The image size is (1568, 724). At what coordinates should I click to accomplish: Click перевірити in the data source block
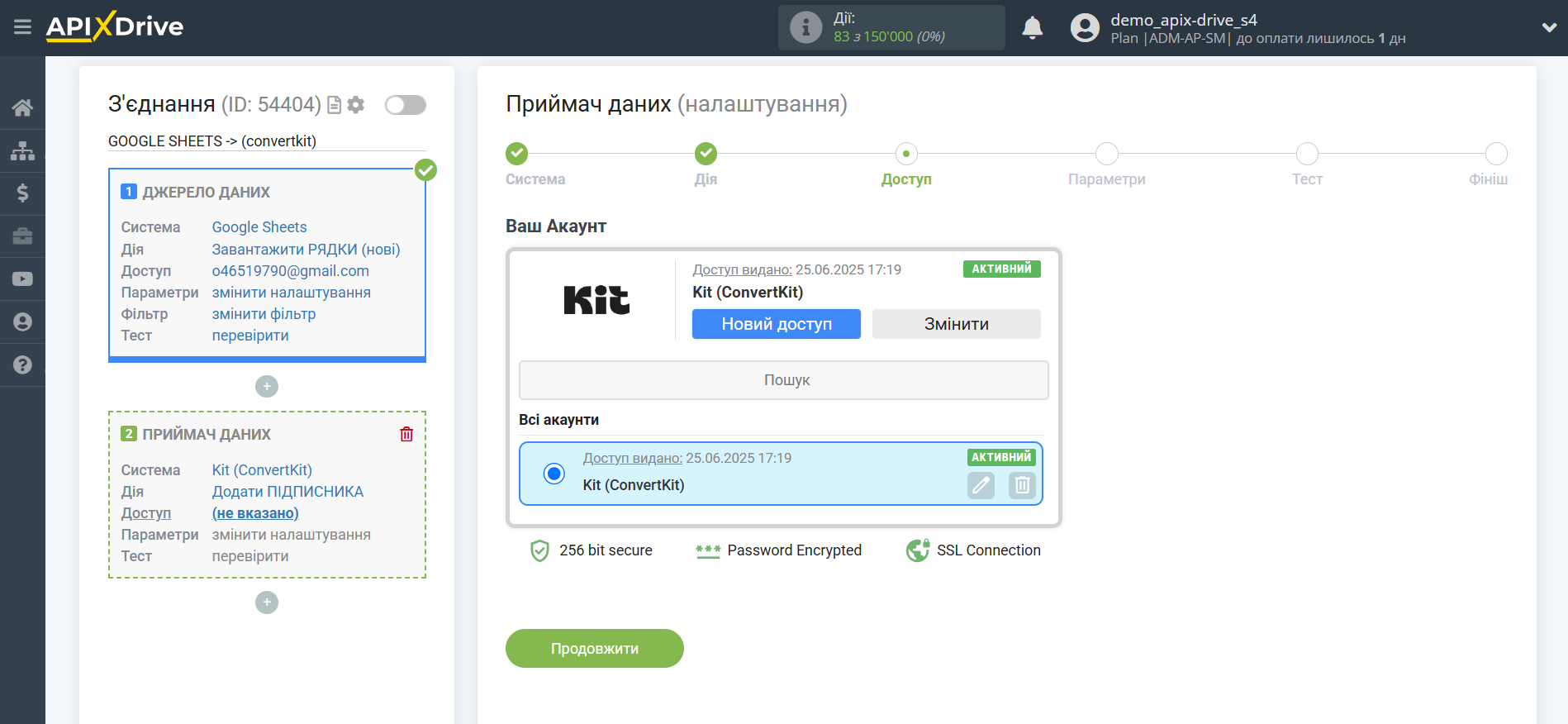pyautogui.click(x=250, y=336)
